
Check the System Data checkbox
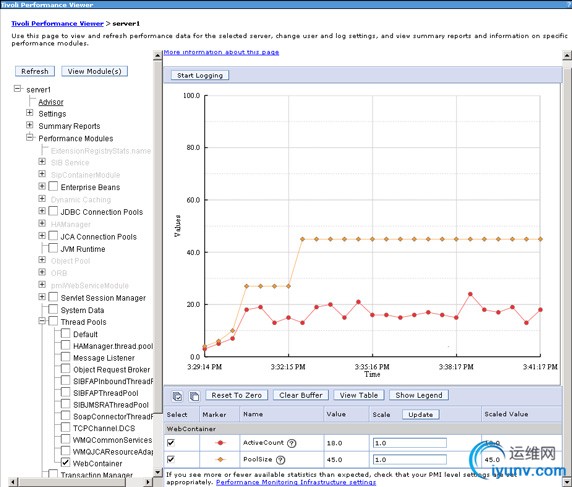53,309
